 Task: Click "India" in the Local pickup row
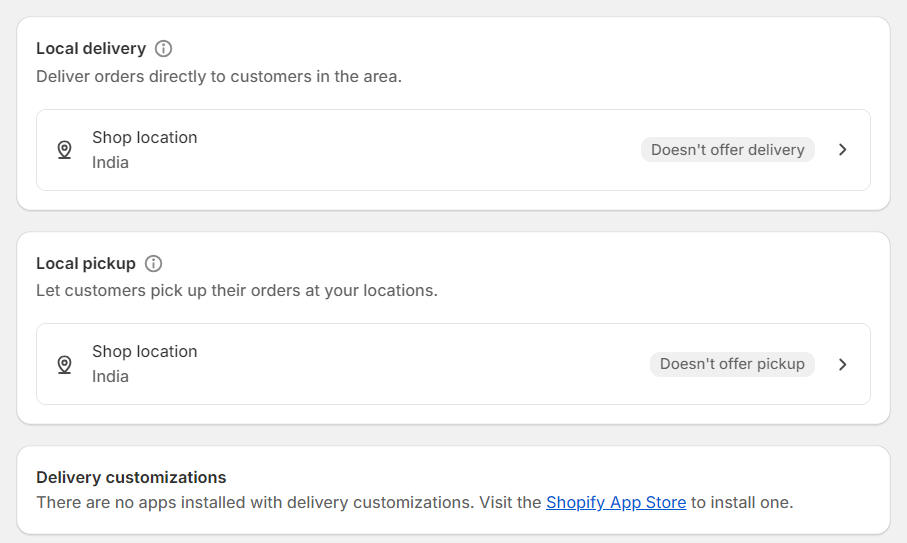[110, 376]
